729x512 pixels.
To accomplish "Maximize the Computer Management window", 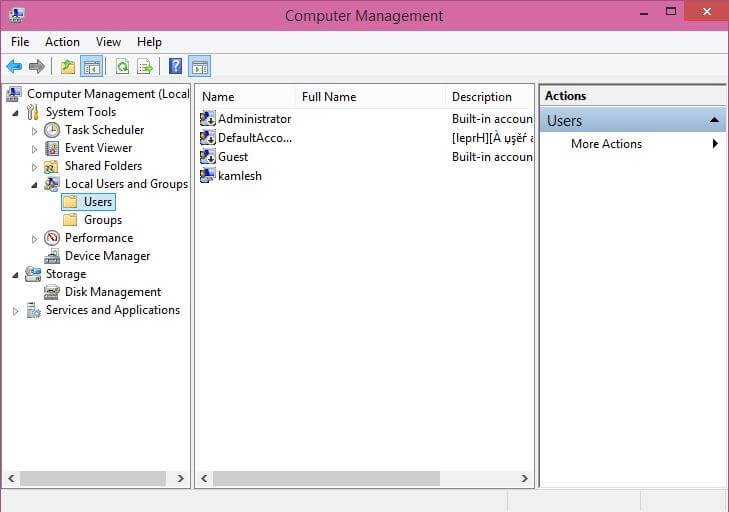I will (x=671, y=12).
